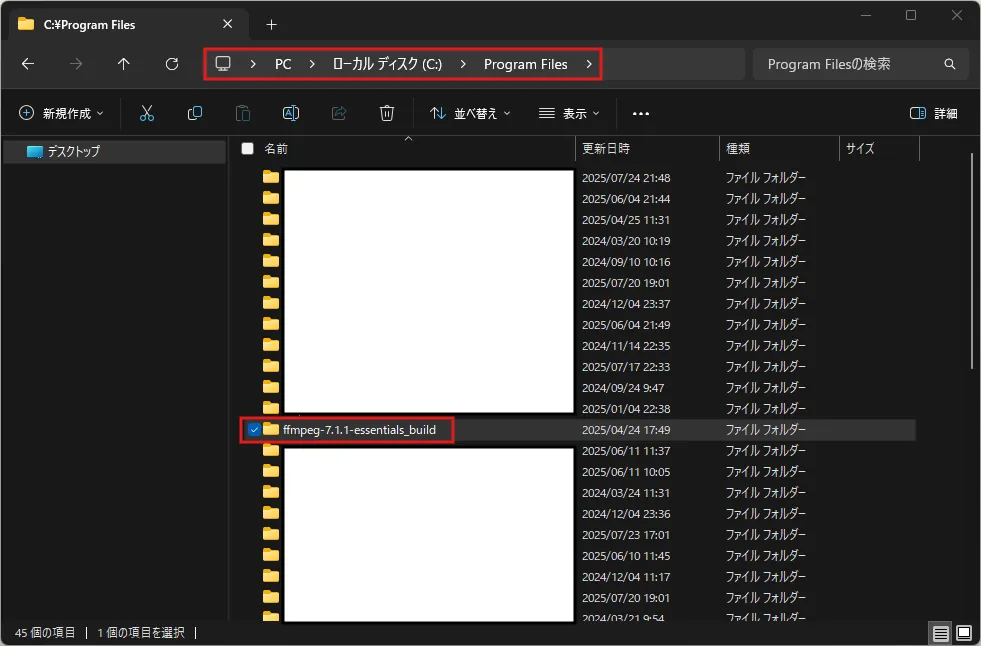This screenshot has height=646, width=981.
Task: Click the 1 個の項目を選択 status text
Action: click(x=141, y=633)
